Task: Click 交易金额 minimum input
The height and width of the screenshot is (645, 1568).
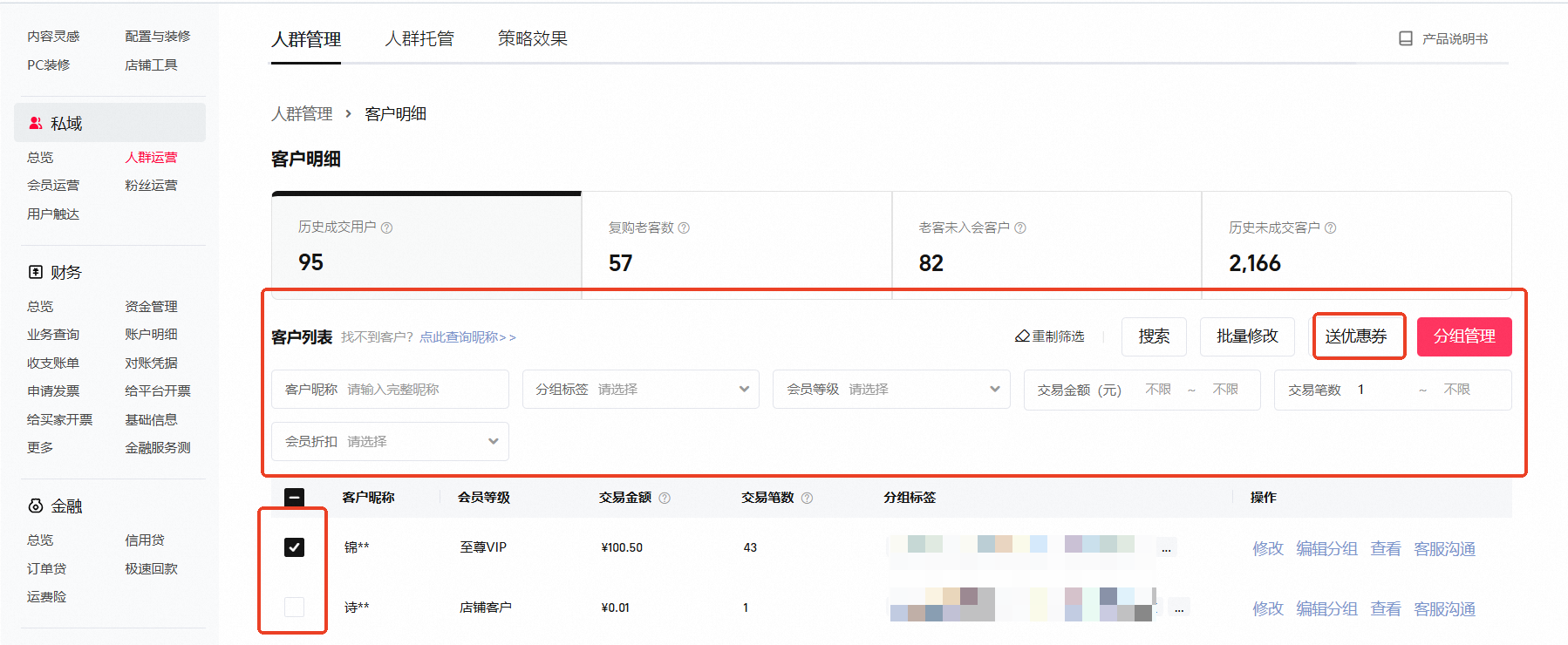Action: pyautogui.click(x=1158, y=390)
